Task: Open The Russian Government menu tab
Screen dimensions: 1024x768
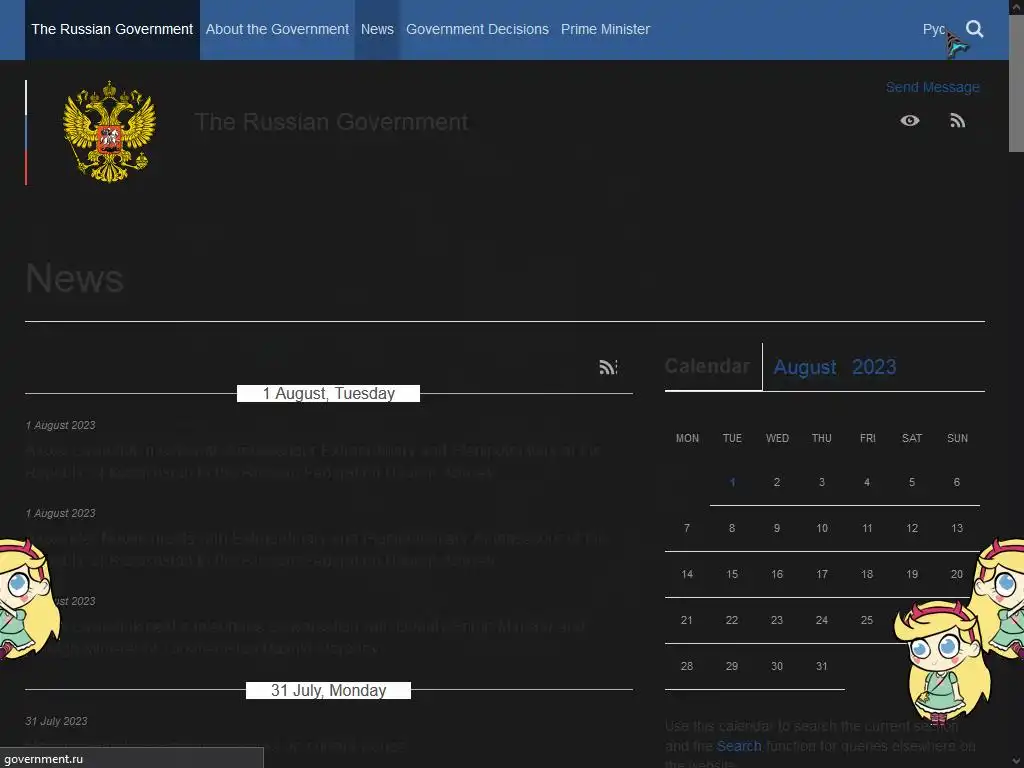Action: [x=112, y=29]
